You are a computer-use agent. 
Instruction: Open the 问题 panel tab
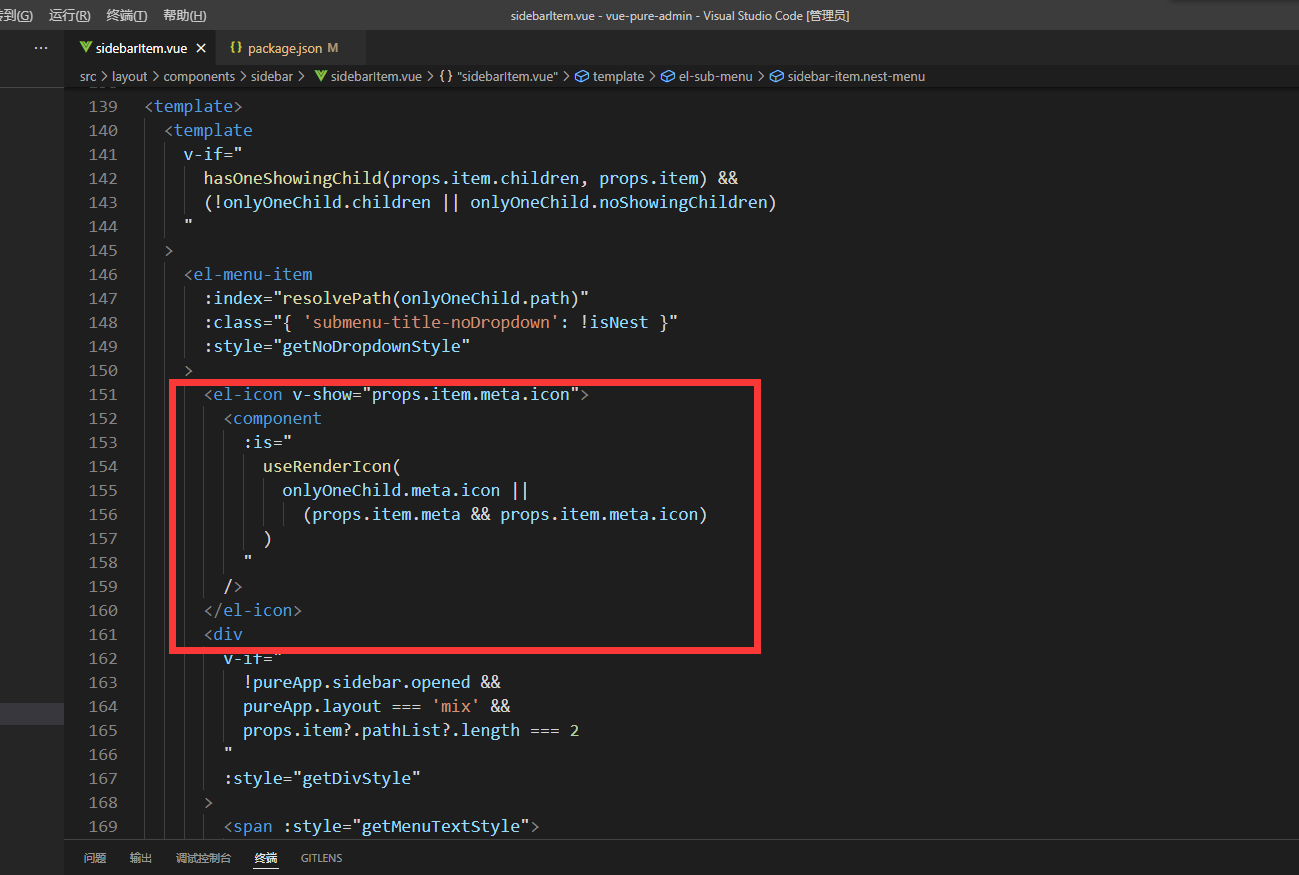click(95, 858)
